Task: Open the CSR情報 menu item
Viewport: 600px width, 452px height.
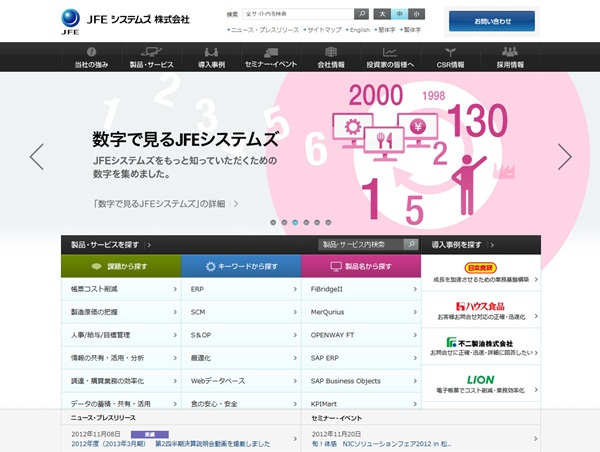Action: click(x=450, y=57)
